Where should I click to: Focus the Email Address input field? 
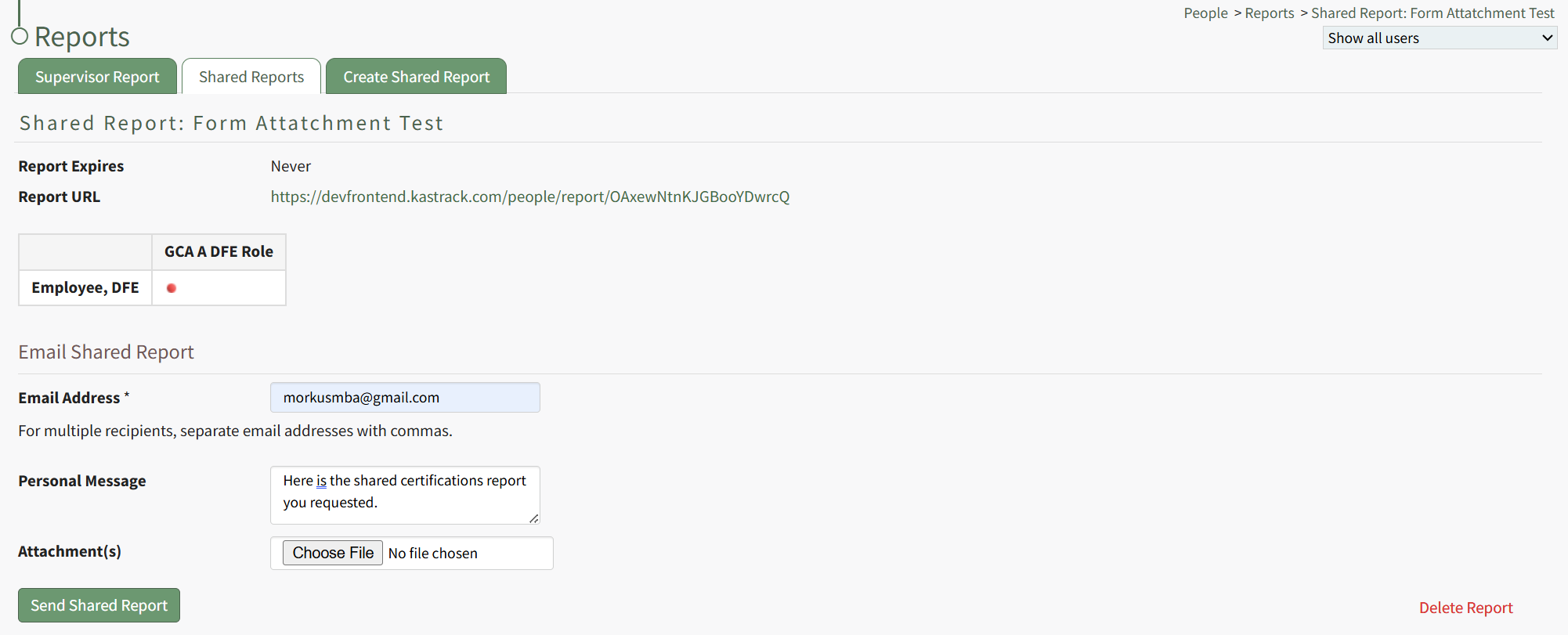coord(405,398)
